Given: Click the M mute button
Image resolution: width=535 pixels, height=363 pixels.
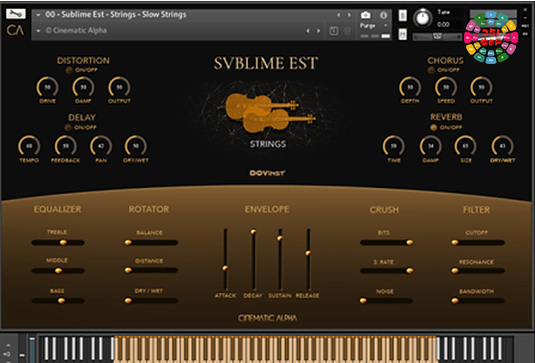Looking at the screenshot, I should [403, 34].
